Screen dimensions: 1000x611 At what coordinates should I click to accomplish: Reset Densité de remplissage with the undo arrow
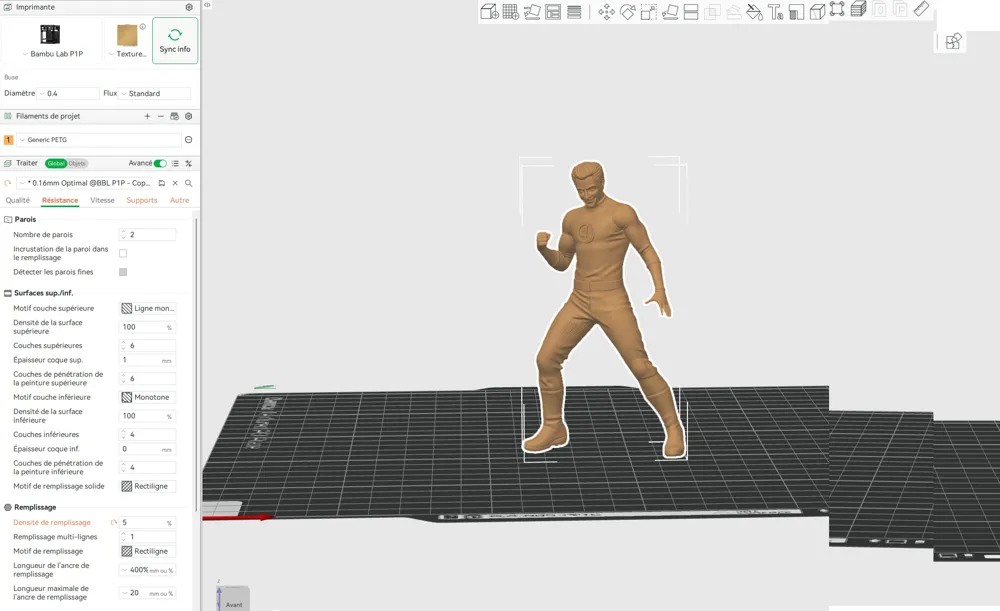click(x=114, y=522)
